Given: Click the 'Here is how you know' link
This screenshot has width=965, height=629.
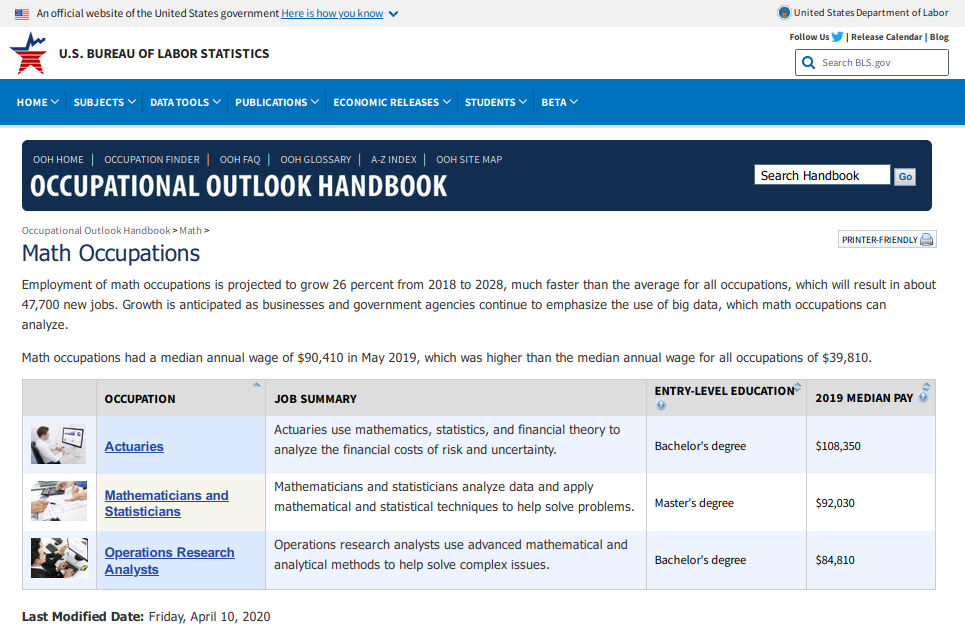Looking at the screenshot, I should point(332,14).
